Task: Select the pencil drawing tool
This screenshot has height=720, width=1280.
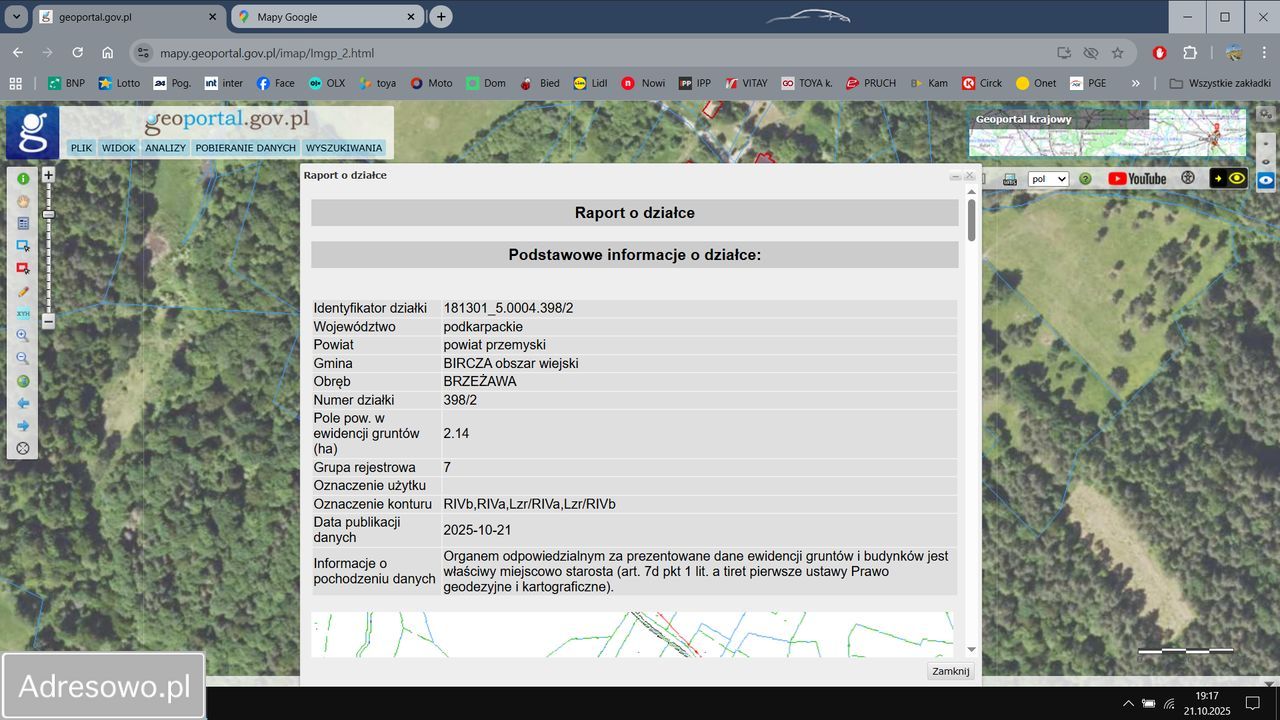Action: 23,291
